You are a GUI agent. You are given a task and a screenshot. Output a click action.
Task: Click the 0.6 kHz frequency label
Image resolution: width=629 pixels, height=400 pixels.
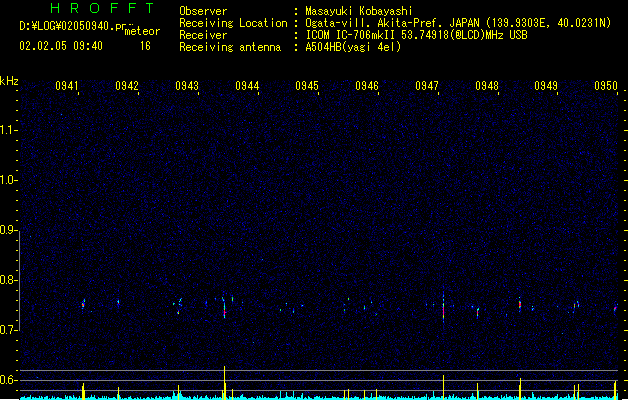[x=7, y=380]
